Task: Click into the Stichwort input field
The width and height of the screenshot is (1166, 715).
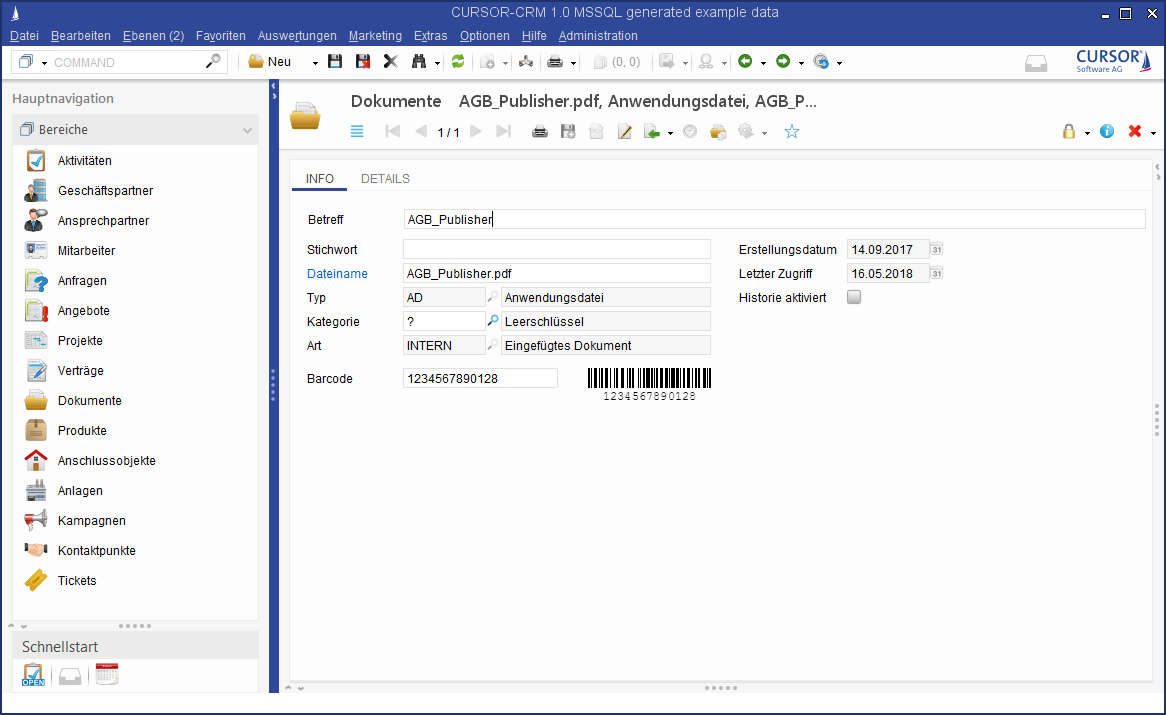Action: (x=556, y=249)
